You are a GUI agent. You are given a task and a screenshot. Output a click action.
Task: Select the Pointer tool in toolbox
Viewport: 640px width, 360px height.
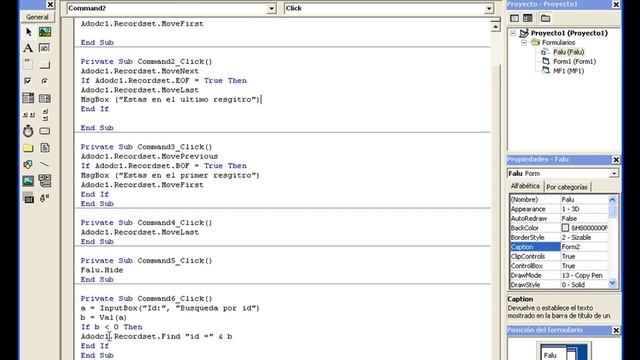pos(28,32)
